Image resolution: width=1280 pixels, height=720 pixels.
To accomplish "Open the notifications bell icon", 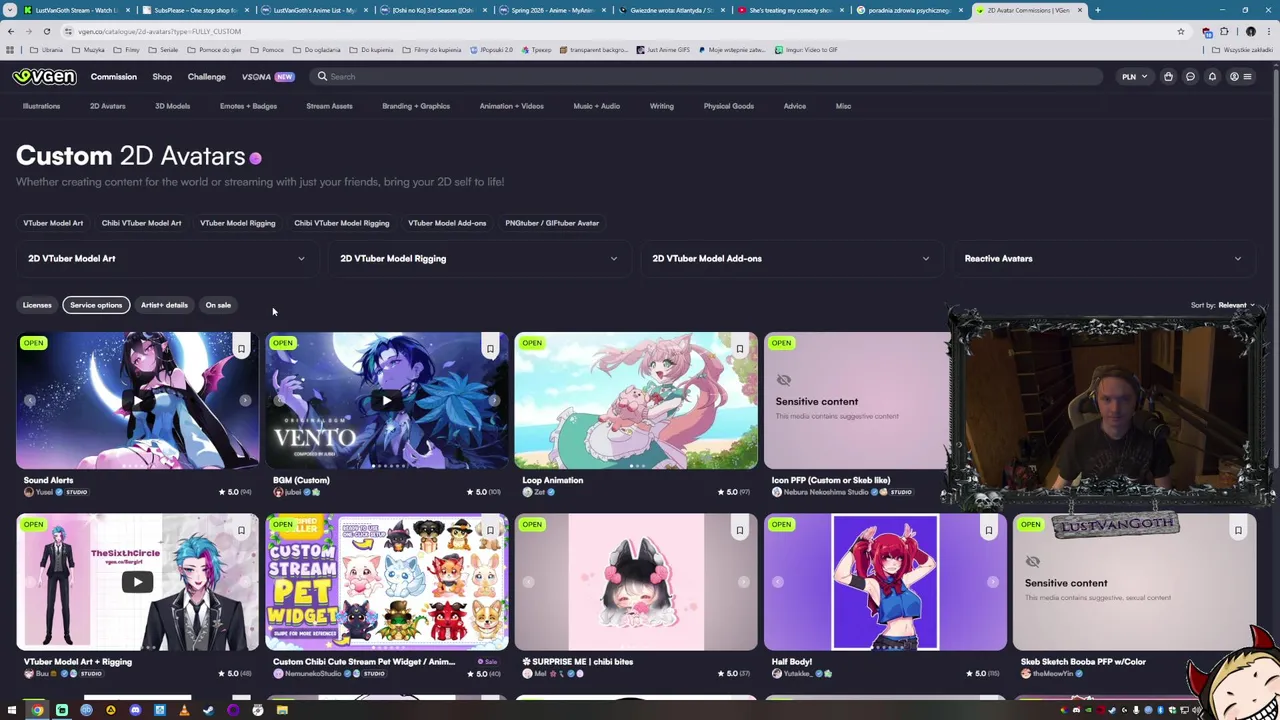I will point(1212,77).
